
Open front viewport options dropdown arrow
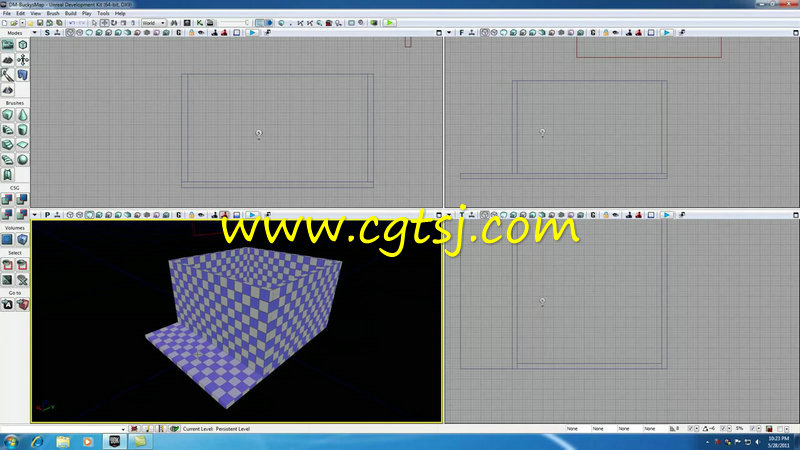pos(449,33)
